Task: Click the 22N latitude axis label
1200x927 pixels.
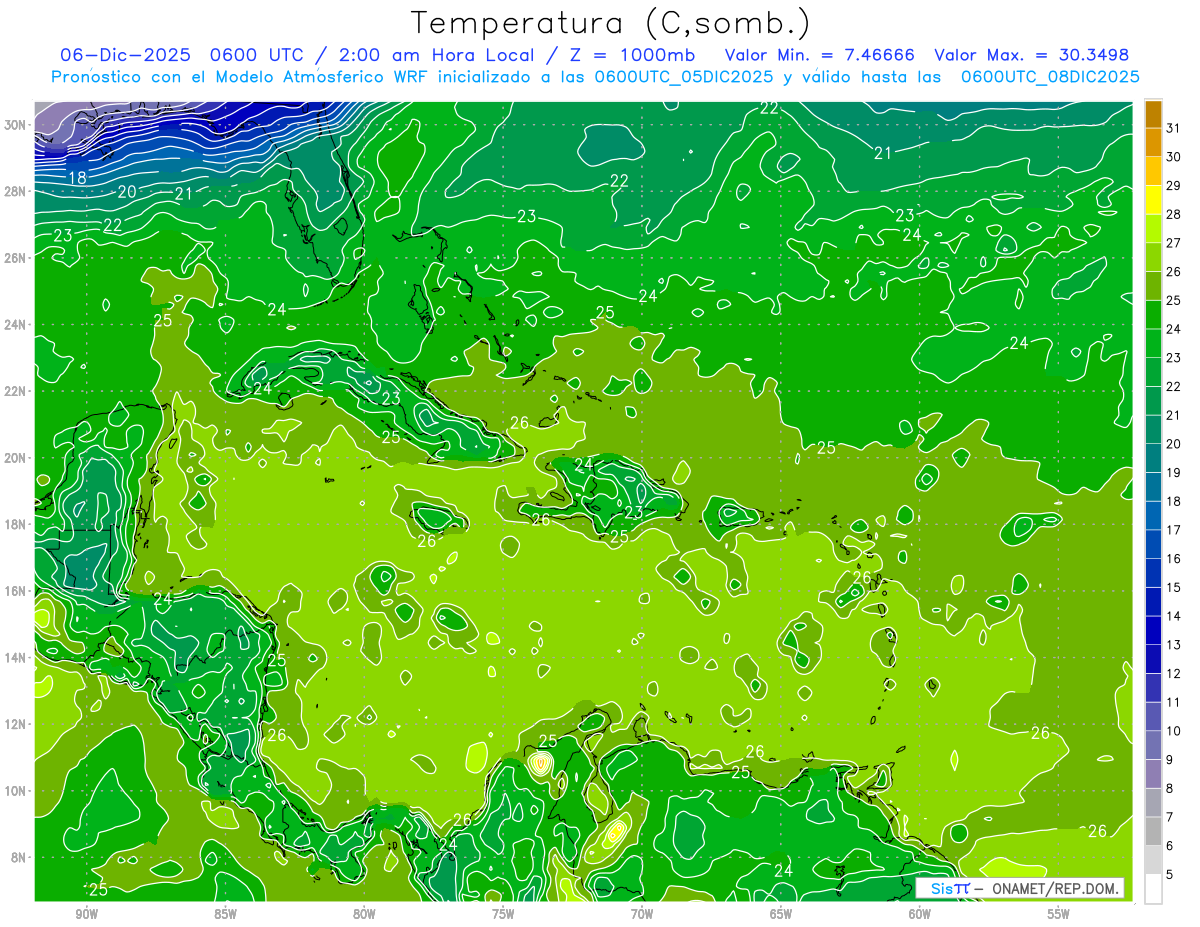Action: pyautogui.click(x=17, y=391)
